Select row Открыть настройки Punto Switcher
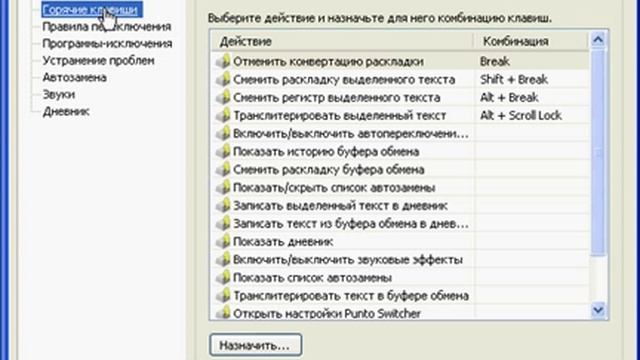Image resolution: width=640 pixels, height=360 pixels. pyautogui.click(x=400, y=312)
